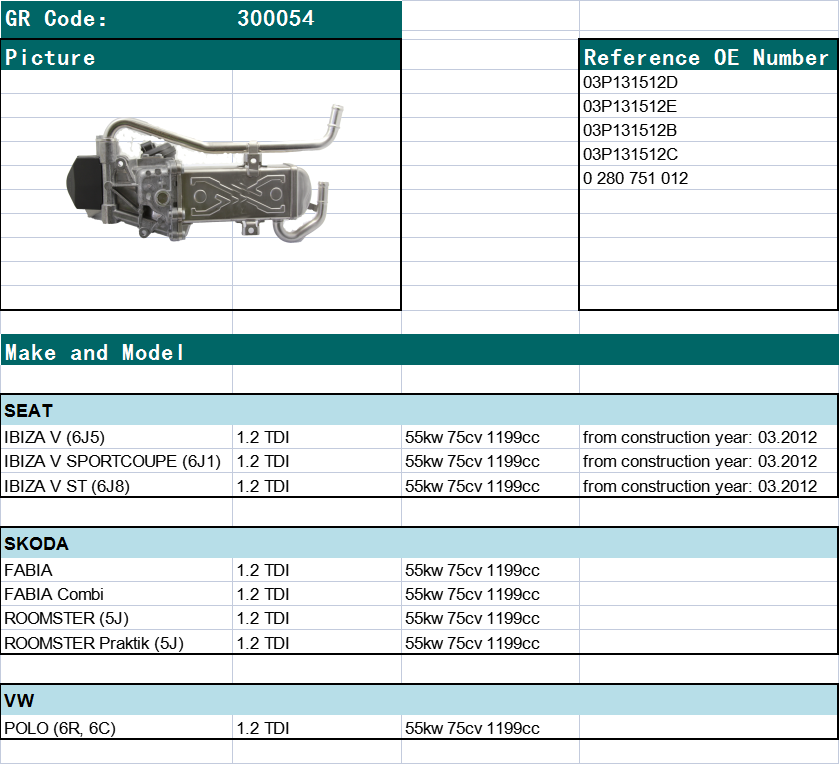This screenshot has width=839, height=764.
Task: Select the VW brand row
Action: tap(420, 700)
